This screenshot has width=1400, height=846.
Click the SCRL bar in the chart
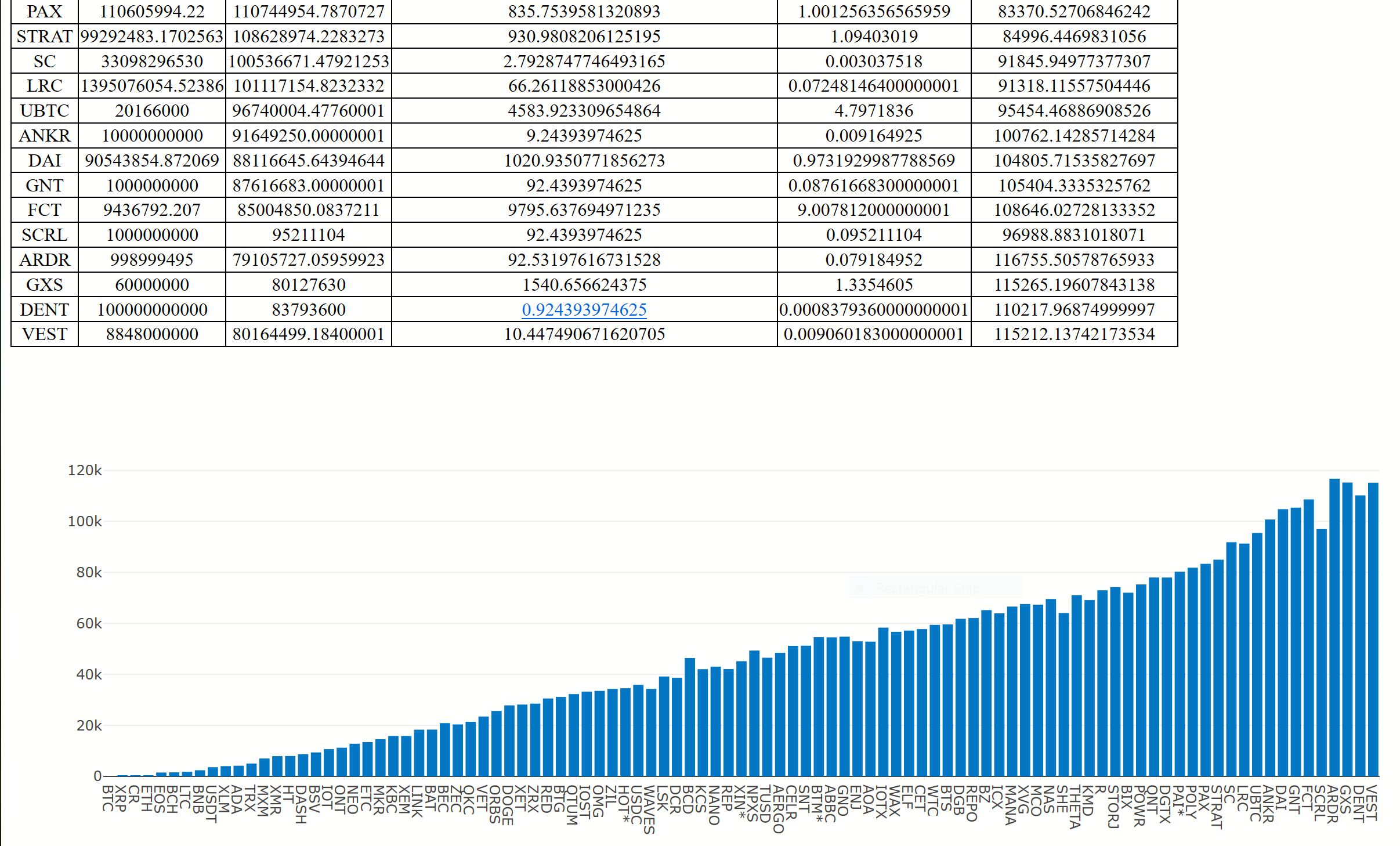tap(1322, 653)
